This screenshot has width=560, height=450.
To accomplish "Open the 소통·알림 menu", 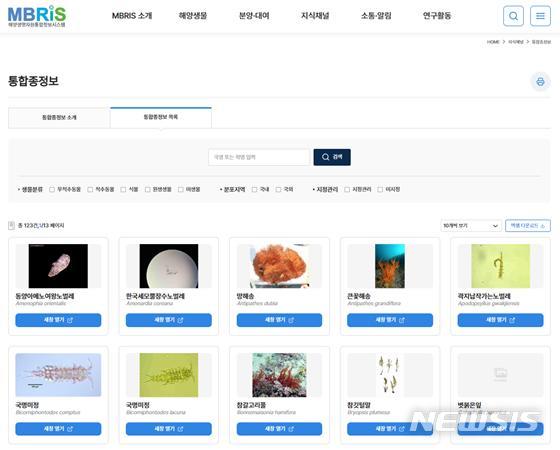I will 376,16.
